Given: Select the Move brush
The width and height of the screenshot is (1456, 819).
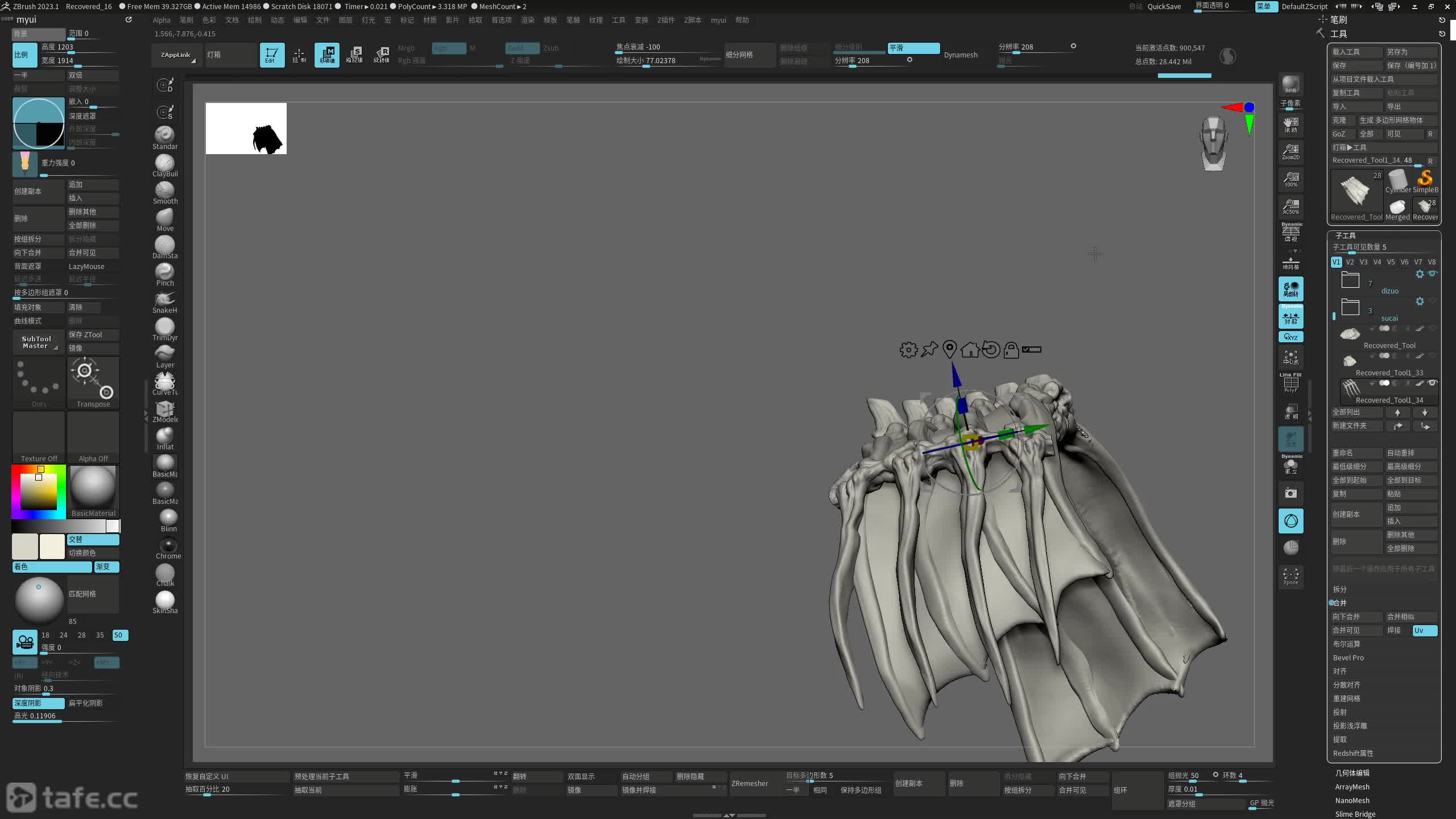Looking at the screenshot, I should tap(164, 218).
